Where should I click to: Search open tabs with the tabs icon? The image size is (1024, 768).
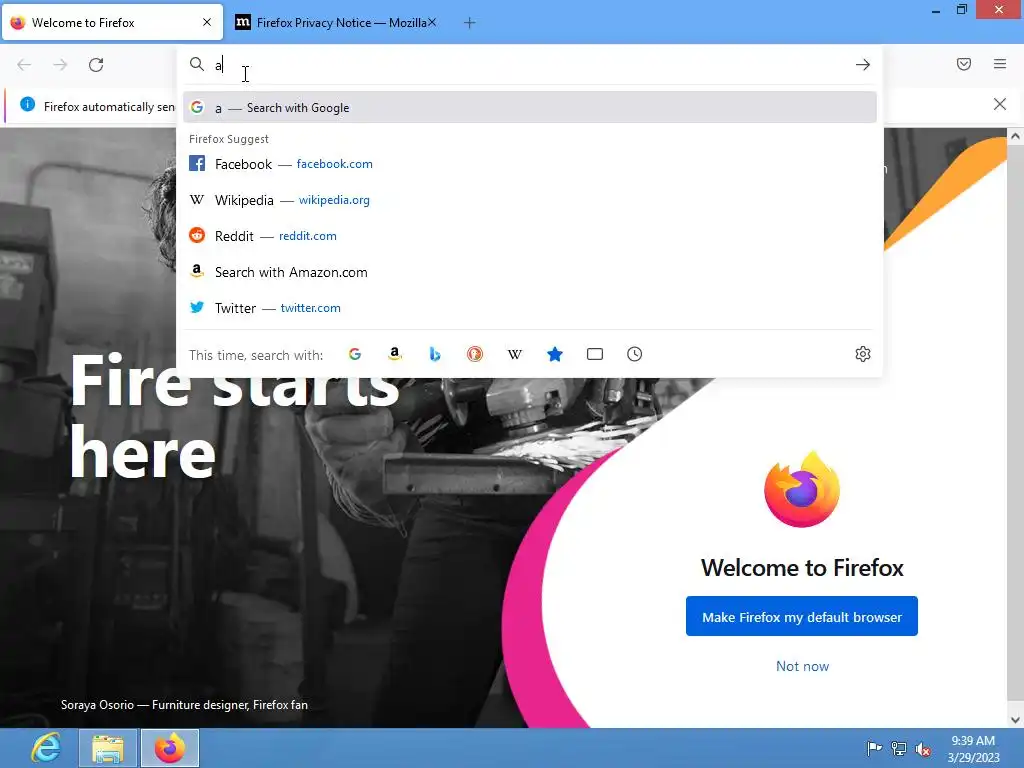pyautogui.click(x=595, y=354)
